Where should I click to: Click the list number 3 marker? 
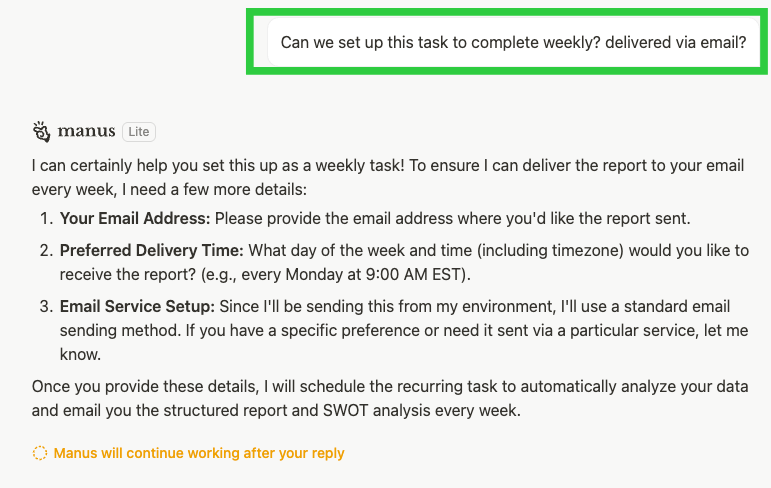[x=44, y=306]
